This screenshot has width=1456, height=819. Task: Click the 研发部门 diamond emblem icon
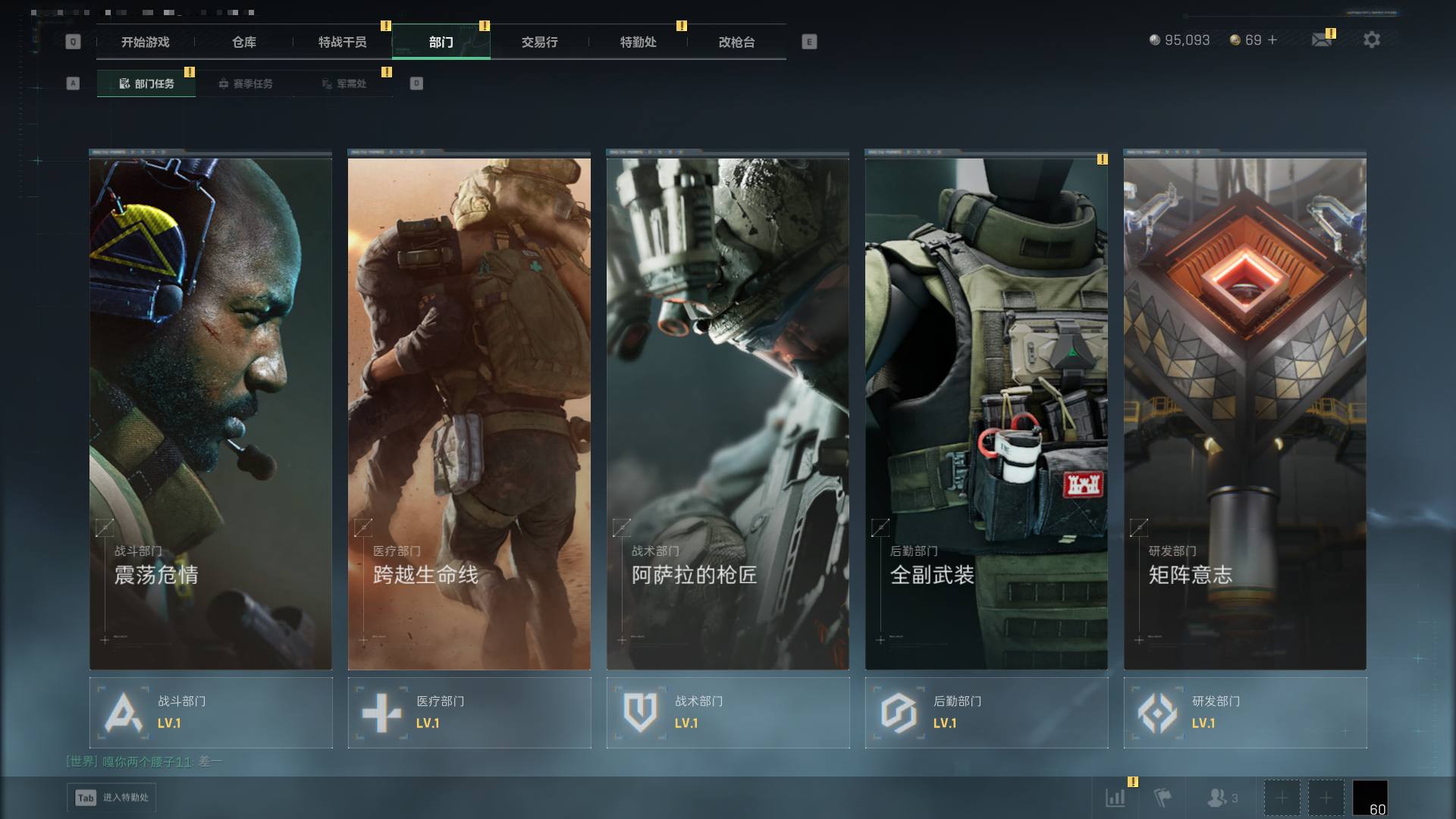point(1157,713)
